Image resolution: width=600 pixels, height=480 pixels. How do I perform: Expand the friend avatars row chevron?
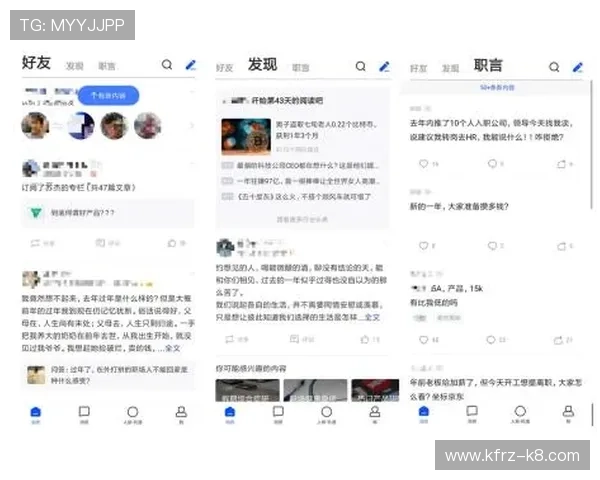click(x=192, y=126)
